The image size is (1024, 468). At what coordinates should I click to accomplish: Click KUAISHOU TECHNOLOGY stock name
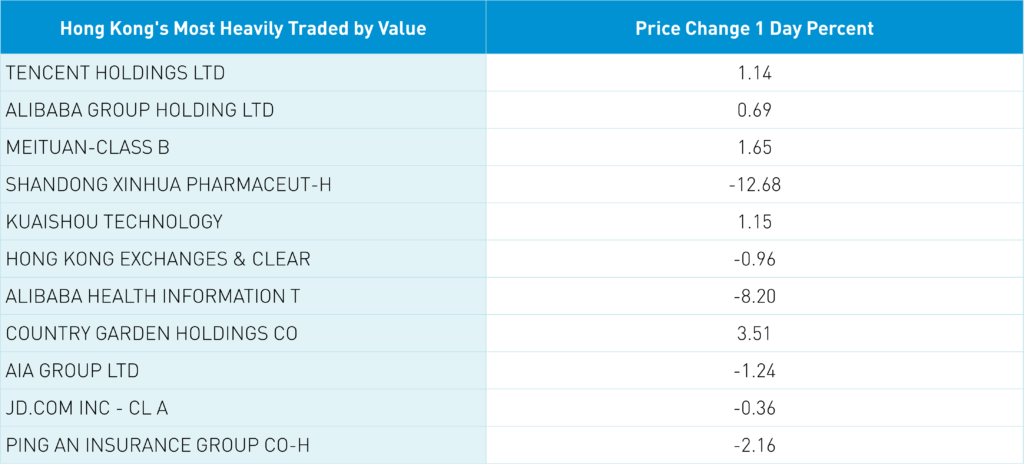pyautogui.click(x=114, y=221)
